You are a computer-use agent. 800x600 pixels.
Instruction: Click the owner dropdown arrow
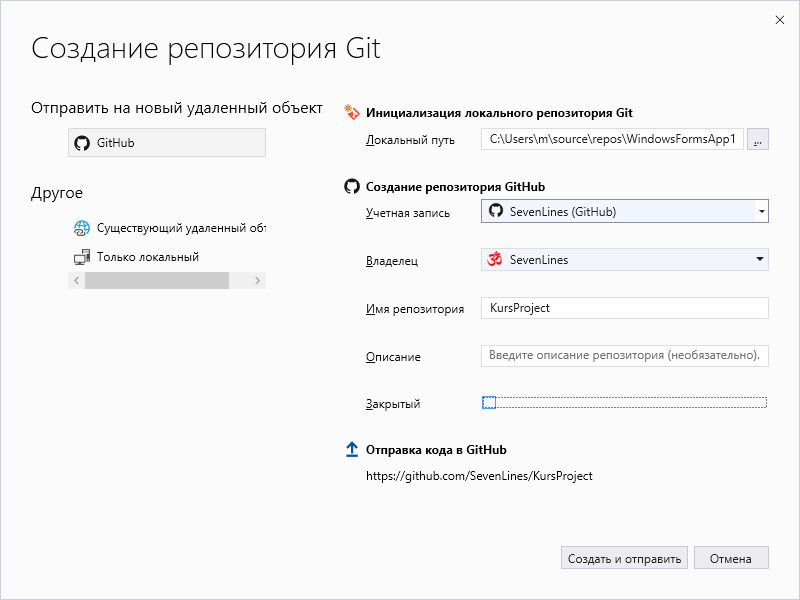pyautogui.click(x=760, y=259)
